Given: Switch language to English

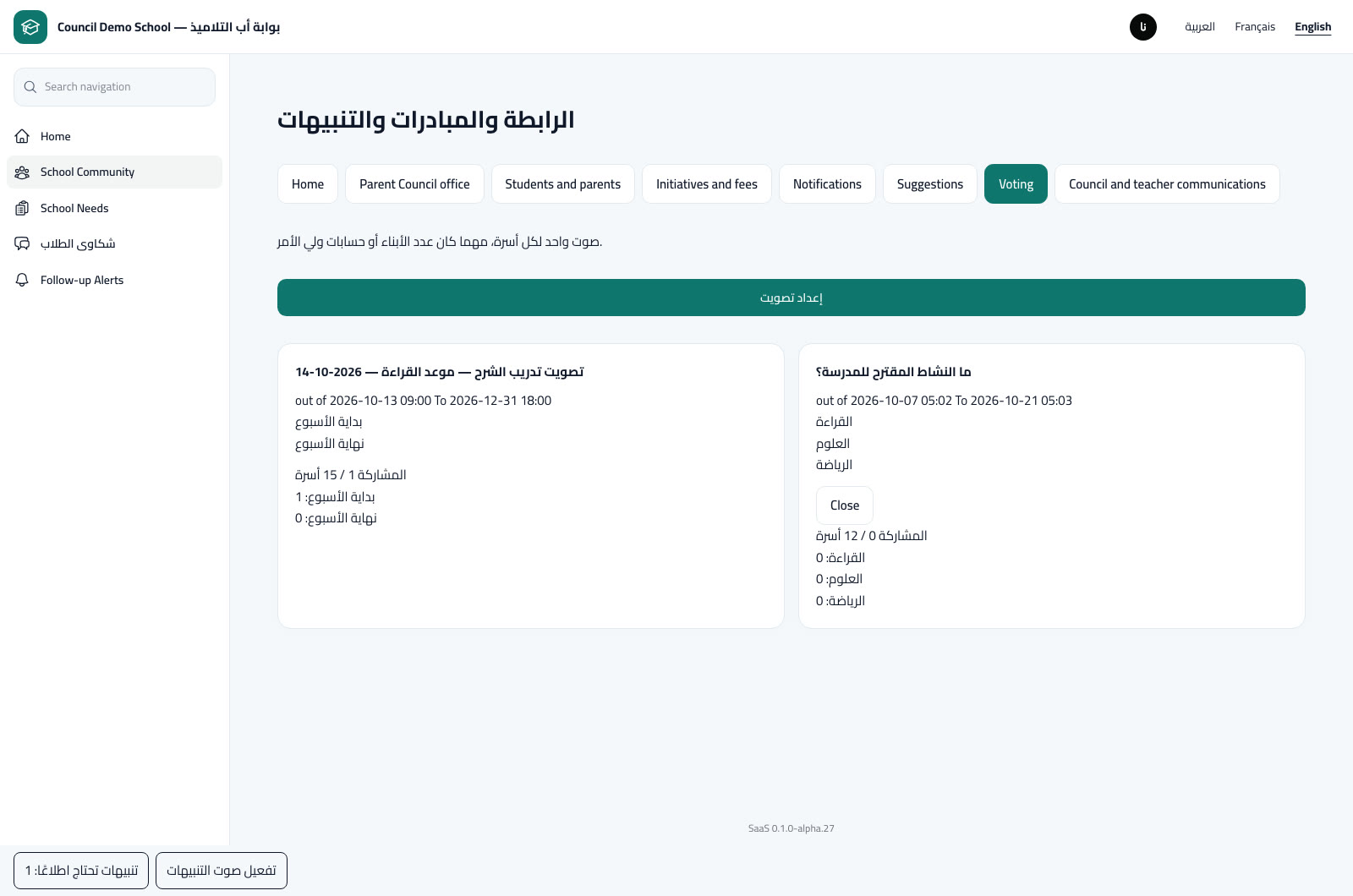Looking at the screenshot, I should click(x=1313, y=27).
